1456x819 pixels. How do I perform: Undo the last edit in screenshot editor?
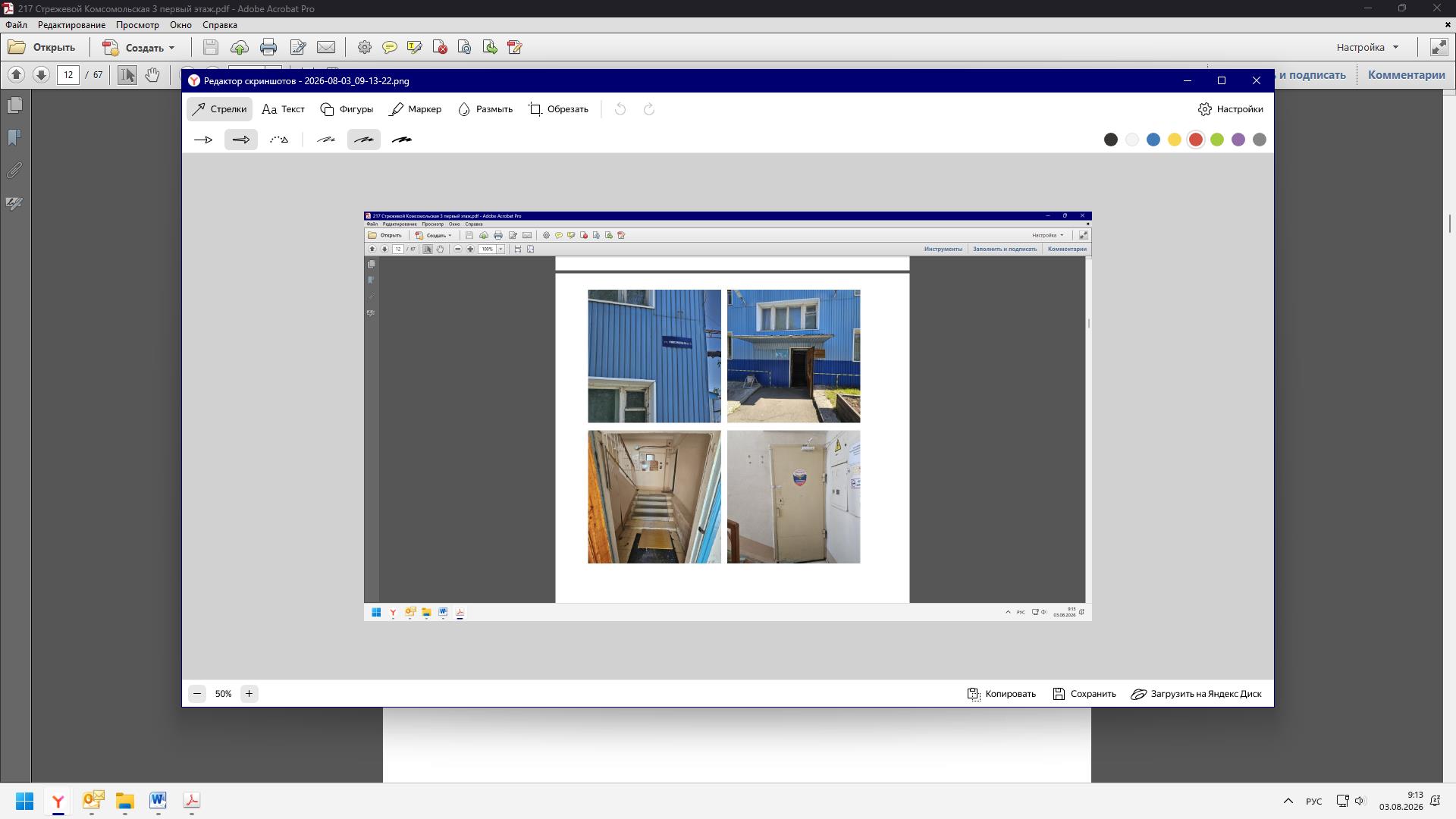(620, 109)
